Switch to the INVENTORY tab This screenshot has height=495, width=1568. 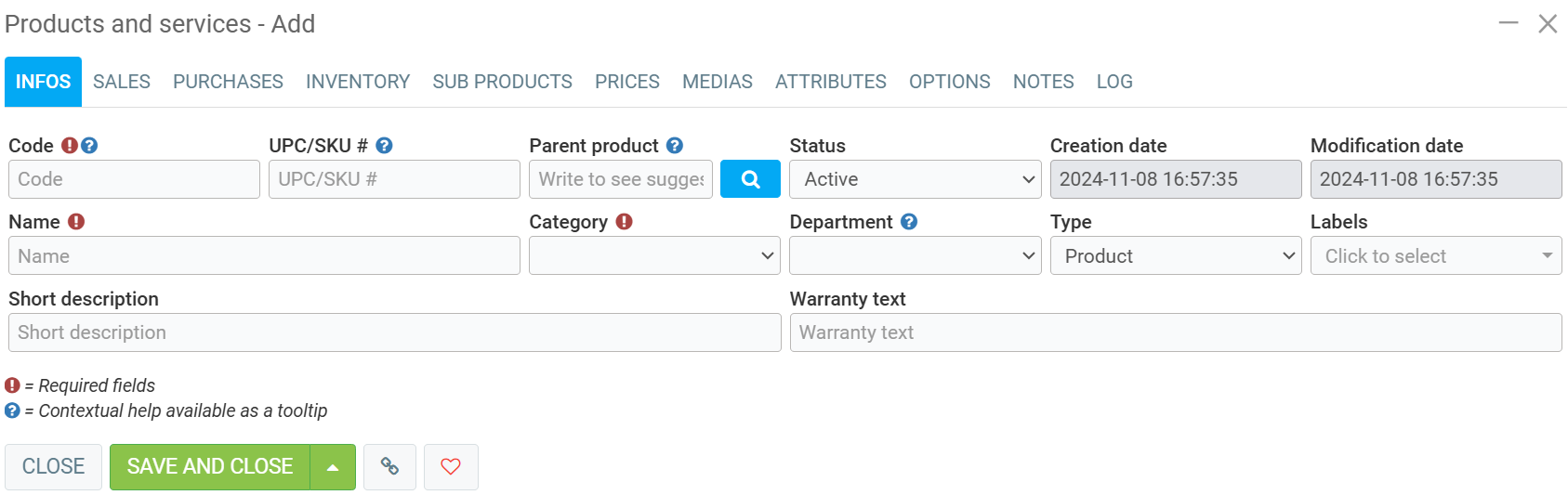pyautogui.click(x=358, y=82)
